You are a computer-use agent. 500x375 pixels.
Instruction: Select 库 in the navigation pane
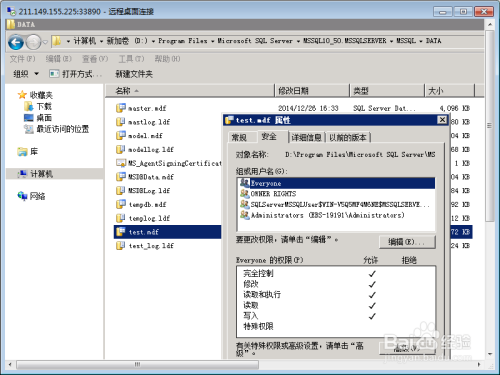click(x=28, y=152)
